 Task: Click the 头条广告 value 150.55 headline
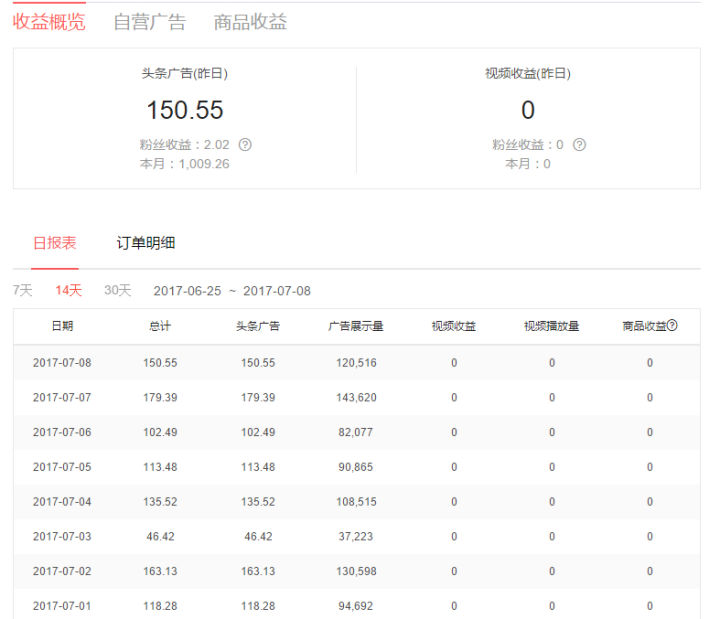pos(185,110)
